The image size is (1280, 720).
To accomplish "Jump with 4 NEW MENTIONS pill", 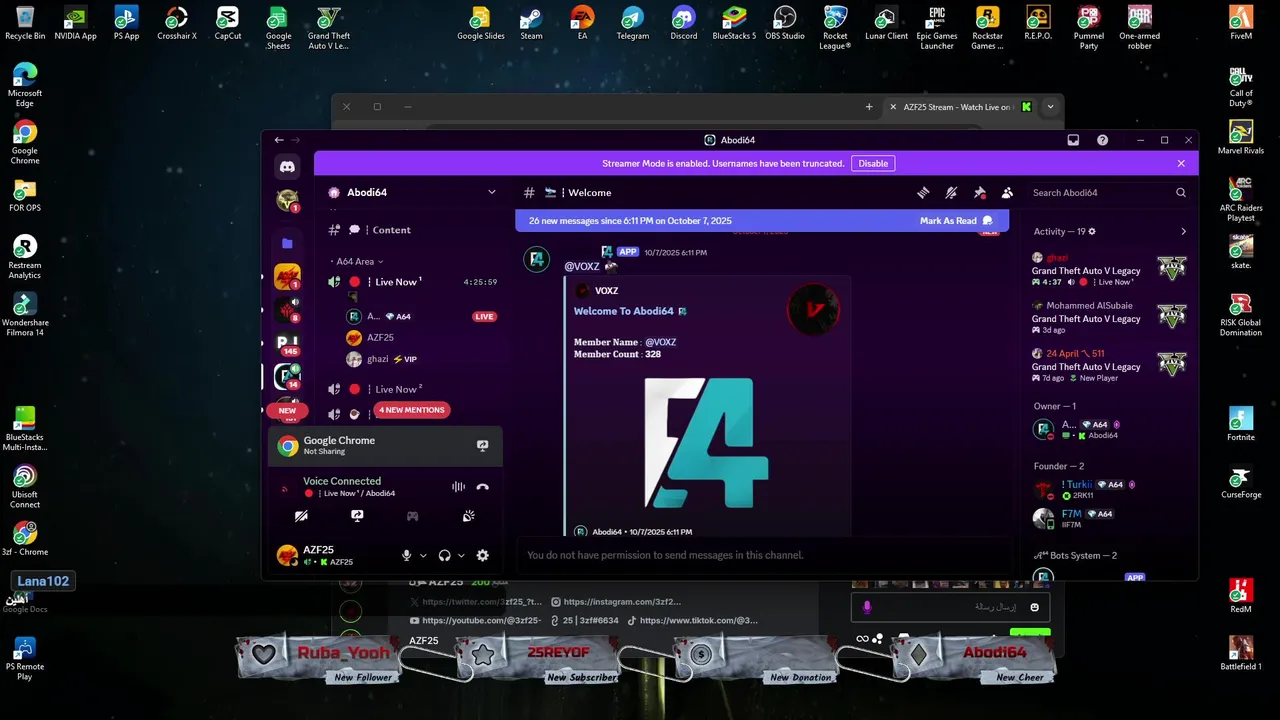I will [x=411, y=410].
